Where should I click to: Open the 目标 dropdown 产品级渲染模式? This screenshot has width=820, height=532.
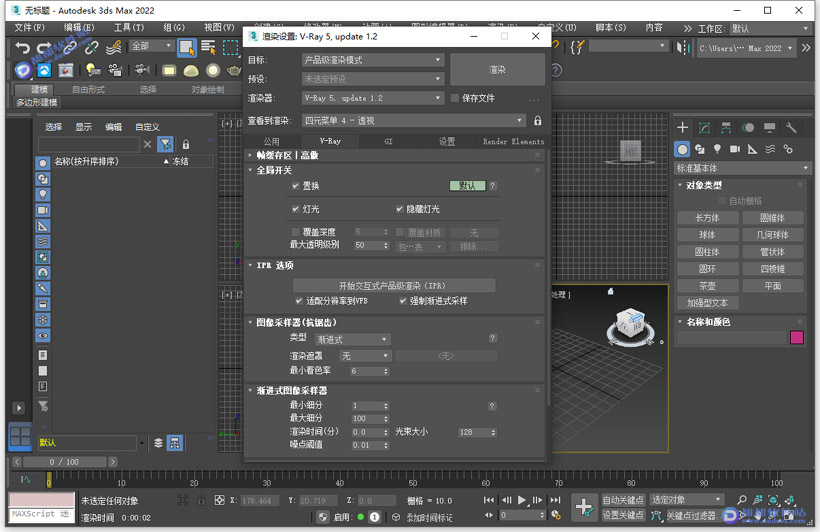[373, 60]
